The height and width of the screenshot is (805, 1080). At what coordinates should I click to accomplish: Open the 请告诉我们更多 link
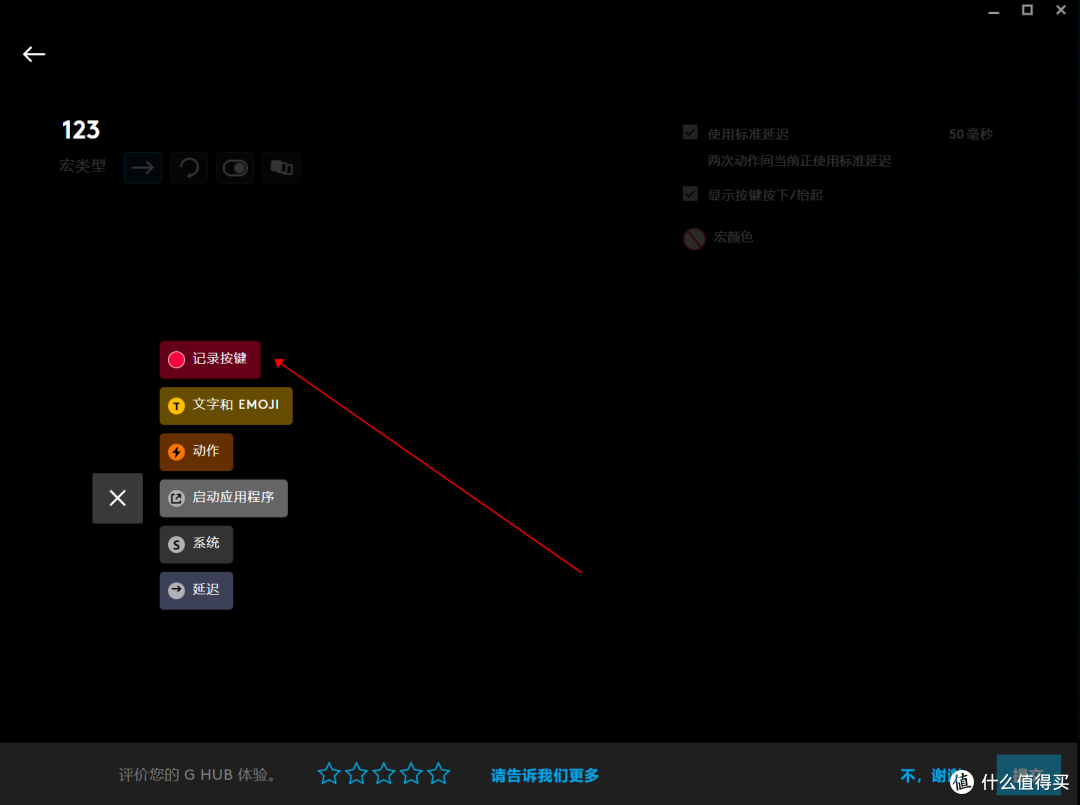pos(545,775)
